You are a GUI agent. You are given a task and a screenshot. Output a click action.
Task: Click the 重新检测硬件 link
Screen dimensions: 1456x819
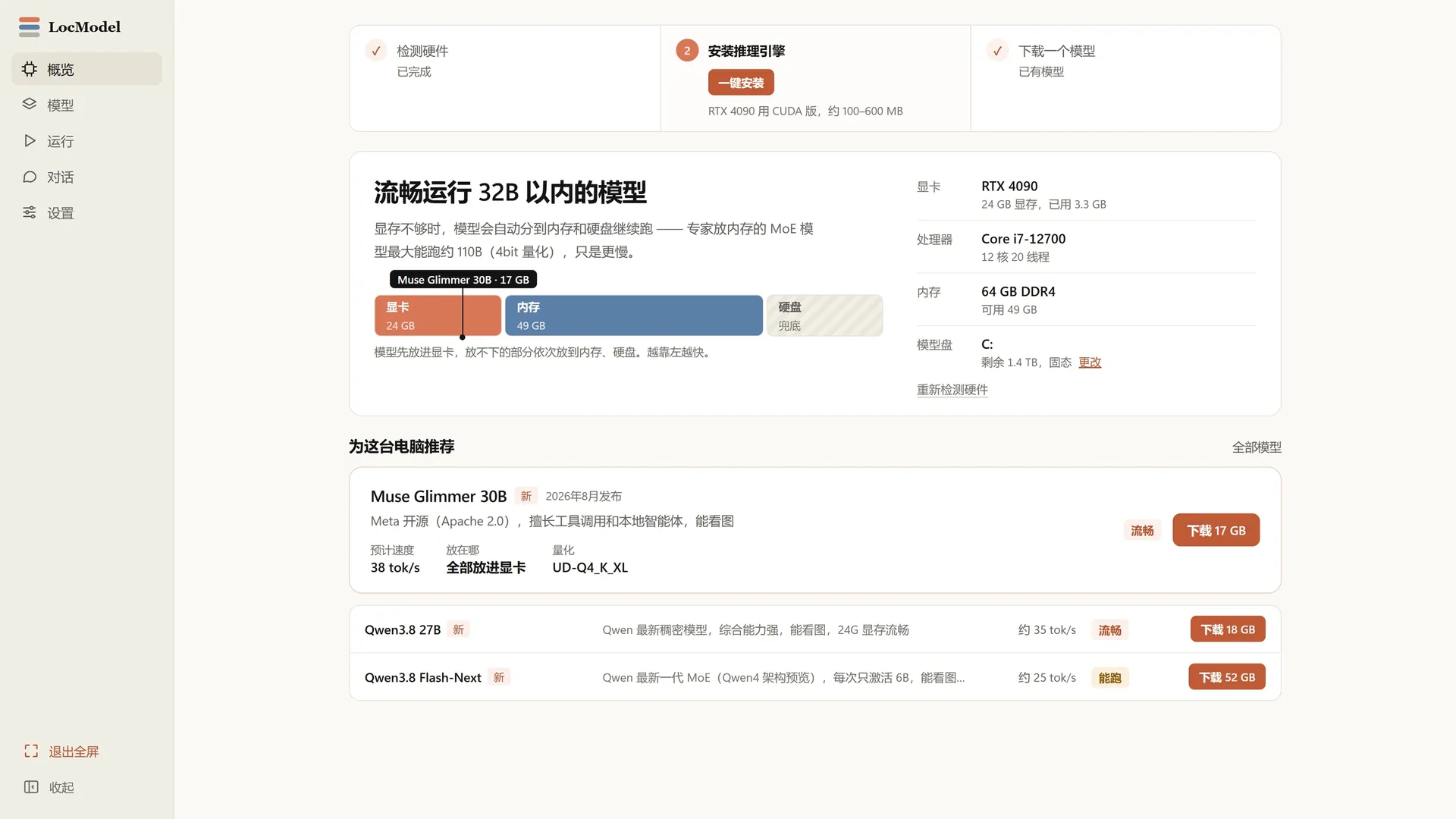click(952, 390)
